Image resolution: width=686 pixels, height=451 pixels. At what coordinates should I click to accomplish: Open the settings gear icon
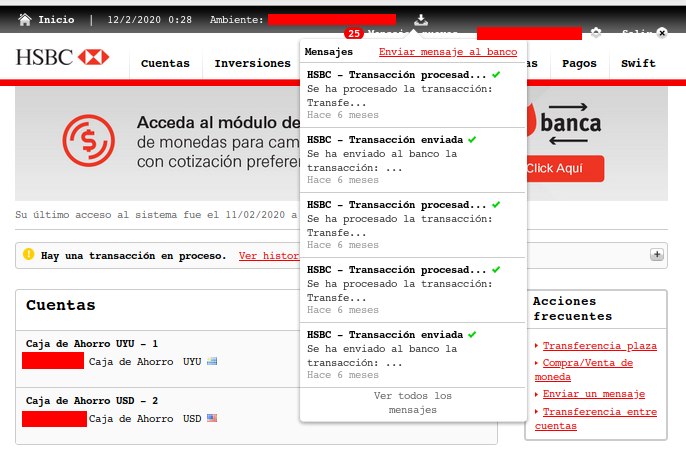pos(596,33)
